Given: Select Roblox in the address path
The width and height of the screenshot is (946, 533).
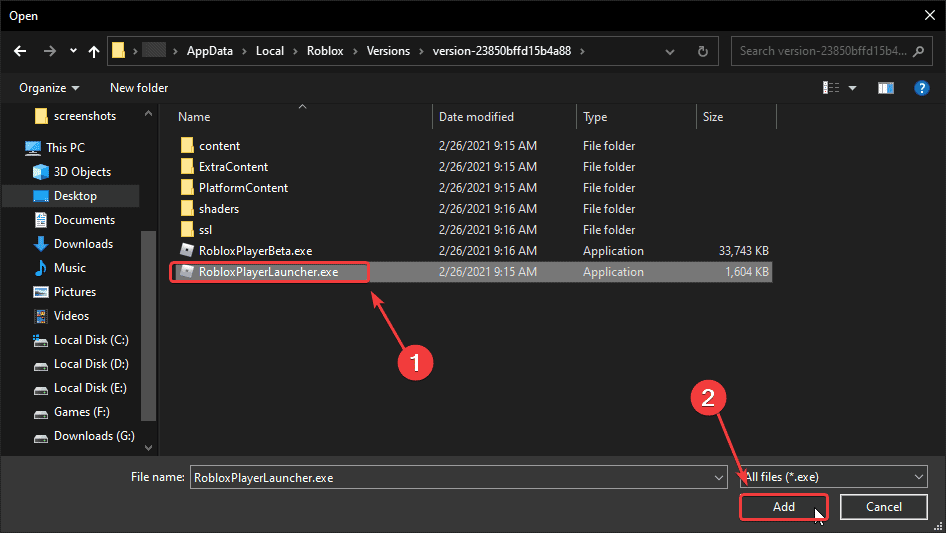Looking at the screenshot, I should 325,51.
